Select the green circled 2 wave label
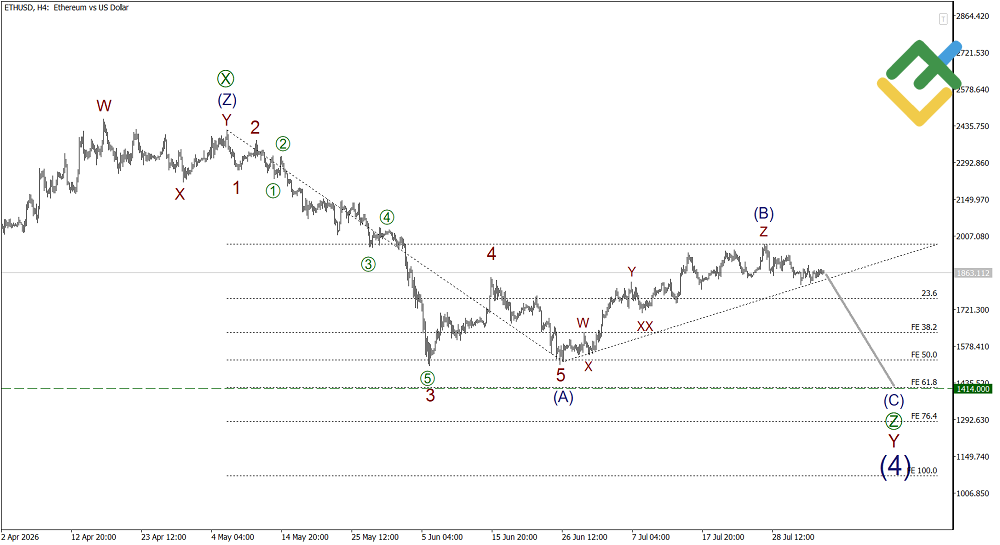The image size is (1000, 545). pos(283,144)
